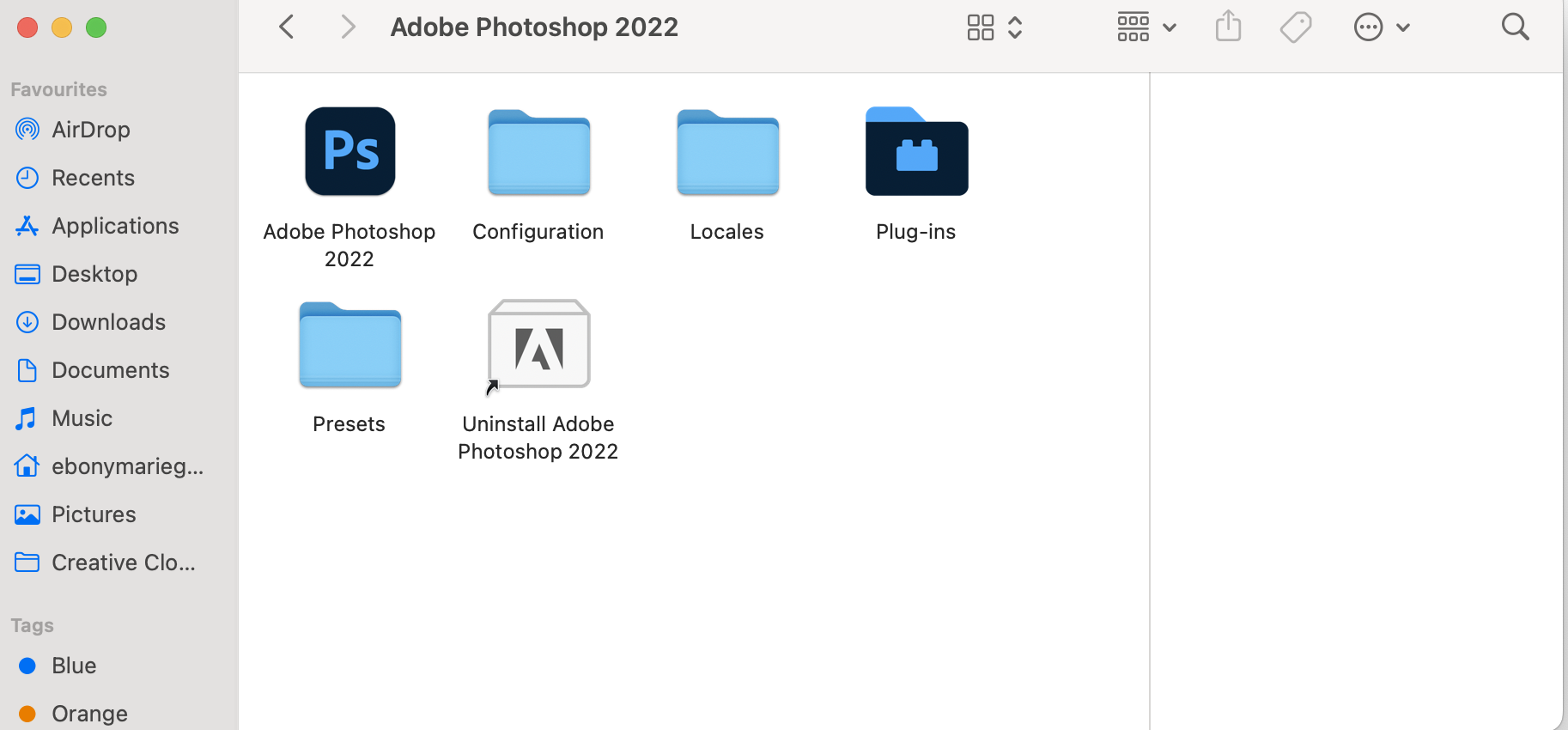Select the Configuration folder icon
This screenshot has width=1568, height=730.
point(539,152)
